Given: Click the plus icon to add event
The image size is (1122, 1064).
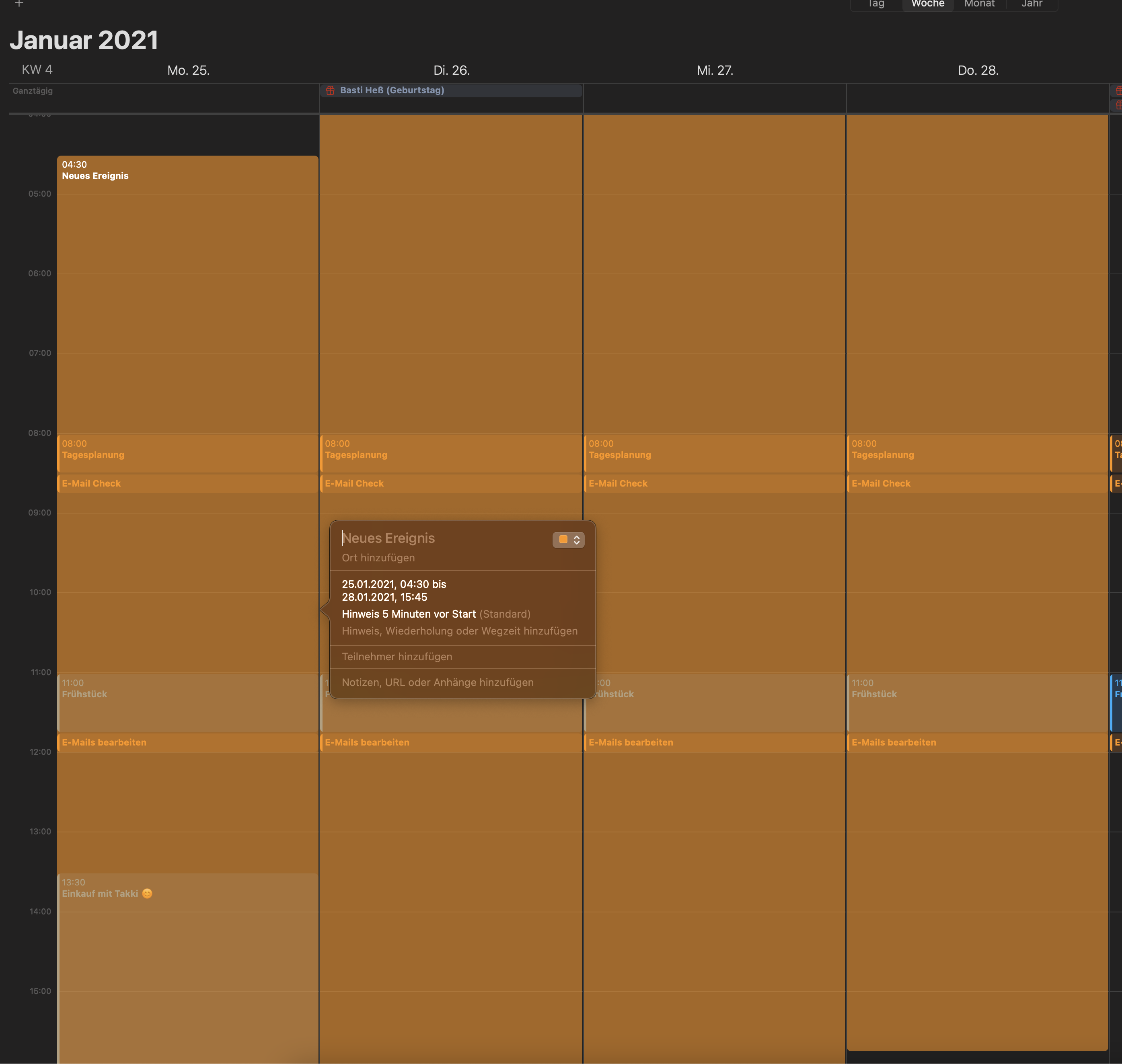Looking at the screenshot, I should (19, 3).
